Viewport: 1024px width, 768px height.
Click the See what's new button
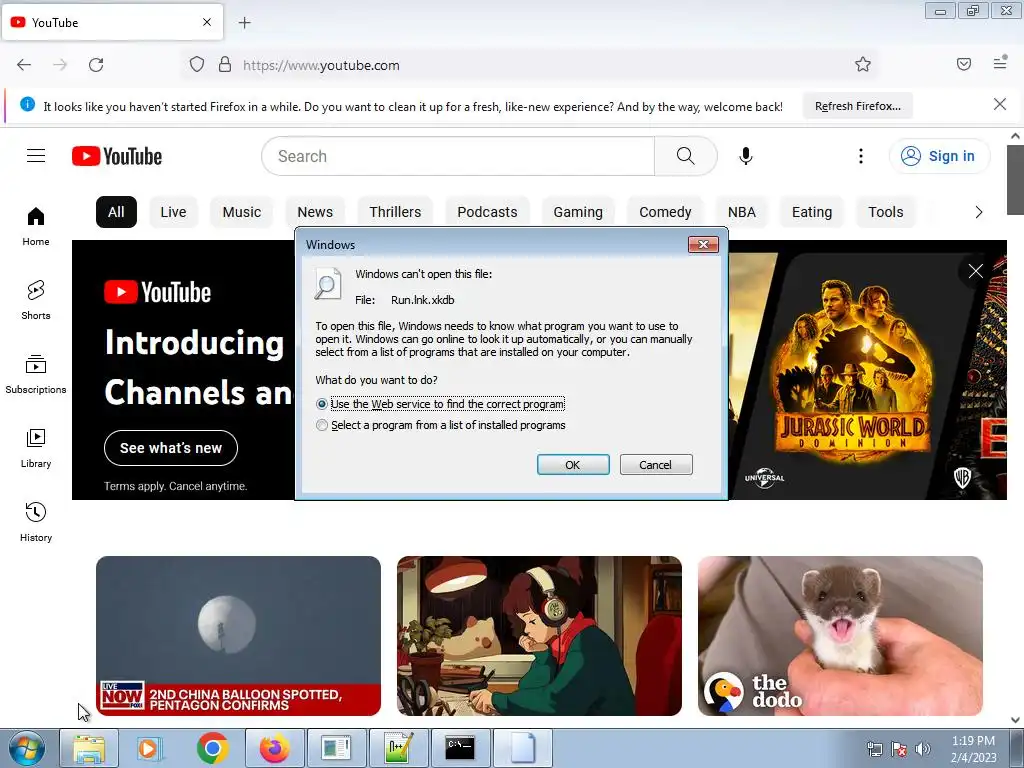pyautogui.click(x=170, y=448)
